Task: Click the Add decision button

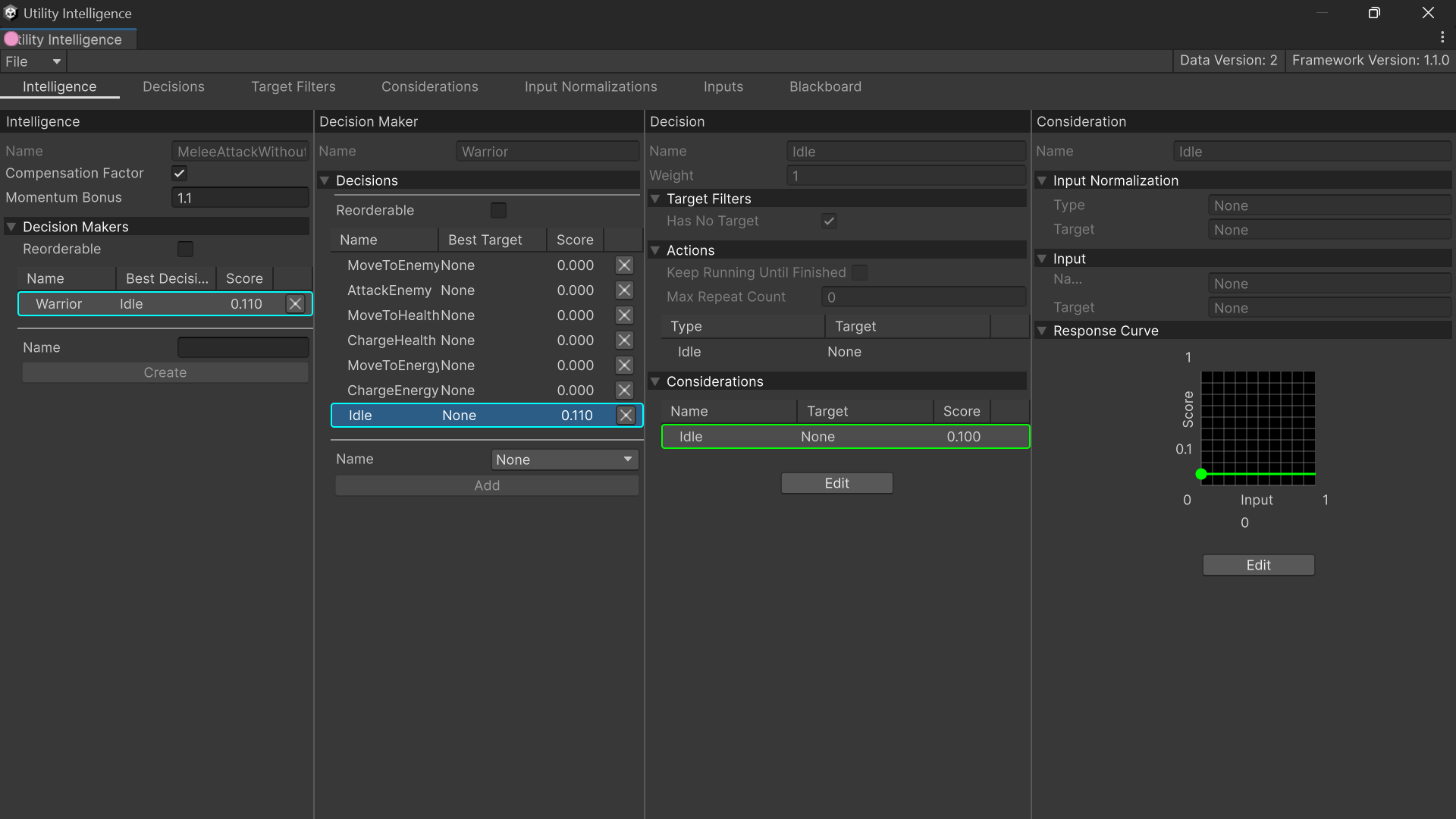Action: [487, 485]
